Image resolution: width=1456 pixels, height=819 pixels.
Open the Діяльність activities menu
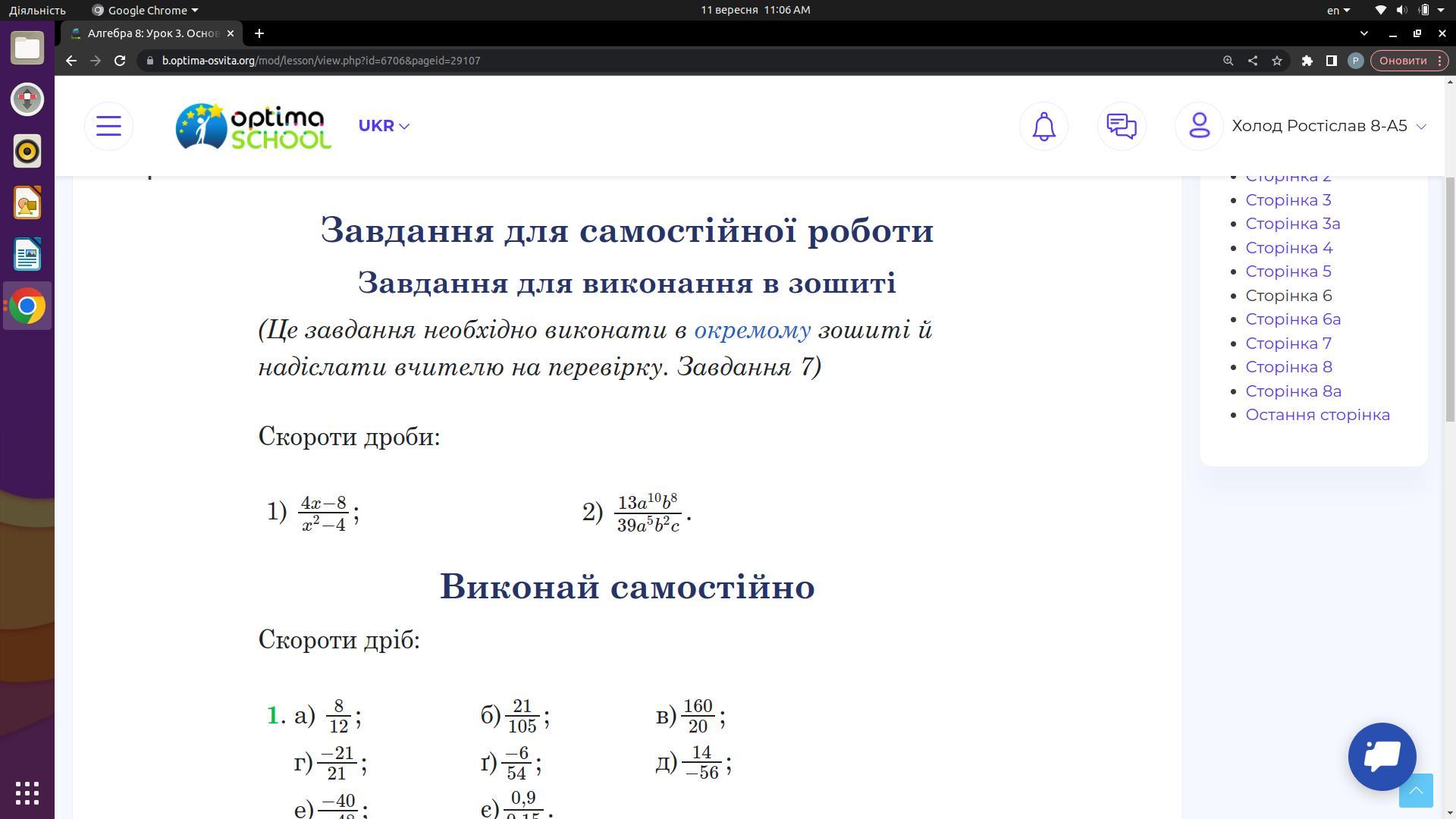pyautogui.click(x=36, y=10)
